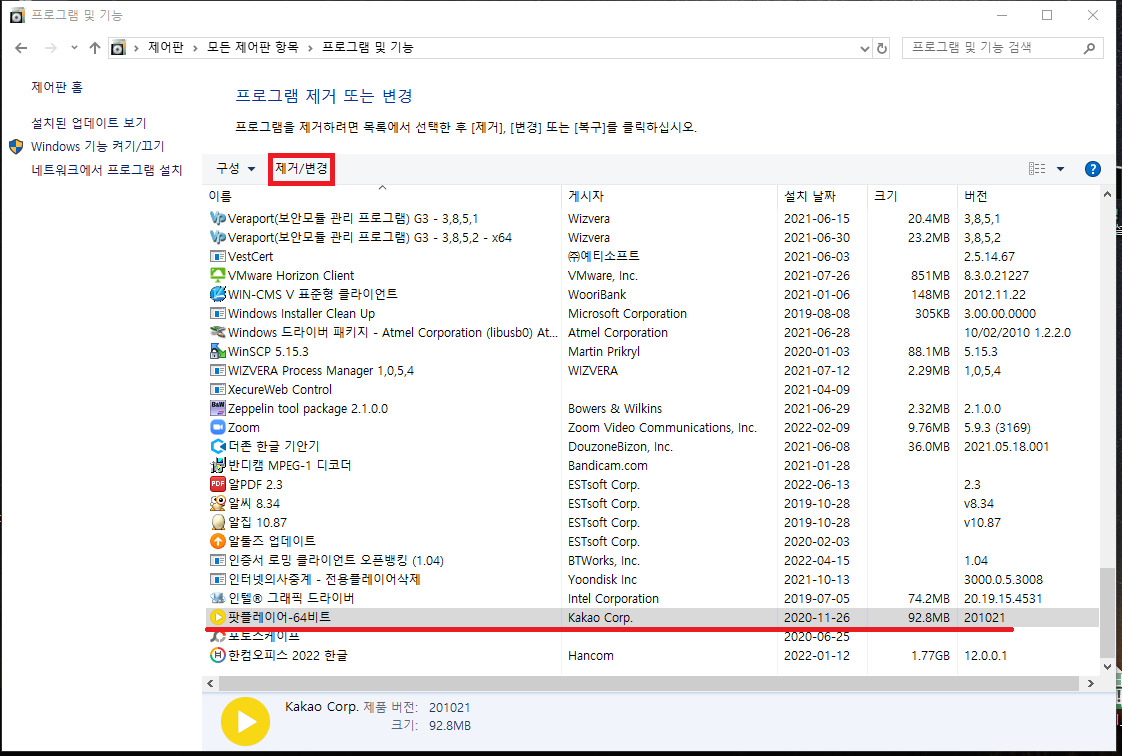Viewport: 1122px width, 756px height.
Task: Click the Zeppelin tool package icon
Action: pos(218,408)
